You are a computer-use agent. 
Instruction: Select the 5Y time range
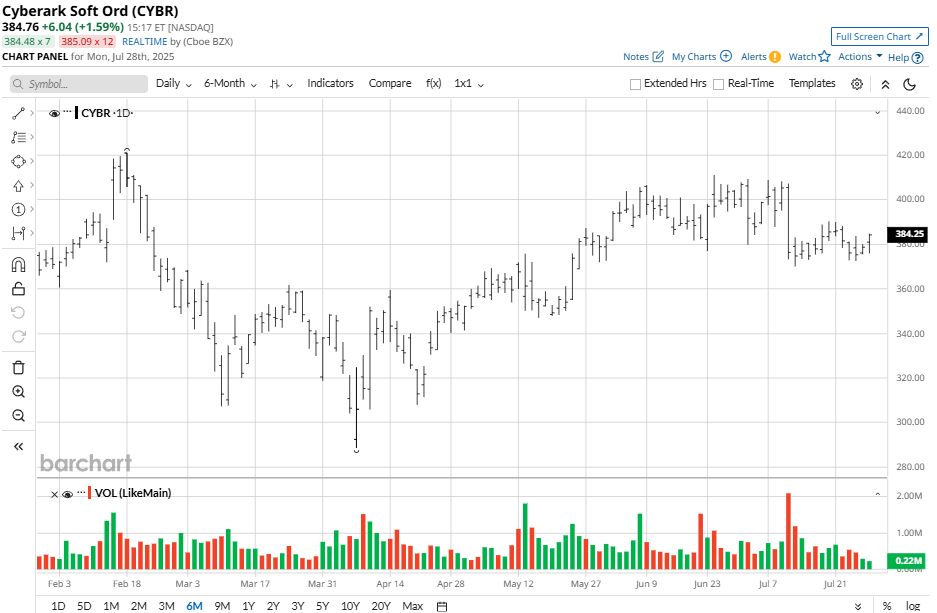pyautogui.click(x=322, y=606)
